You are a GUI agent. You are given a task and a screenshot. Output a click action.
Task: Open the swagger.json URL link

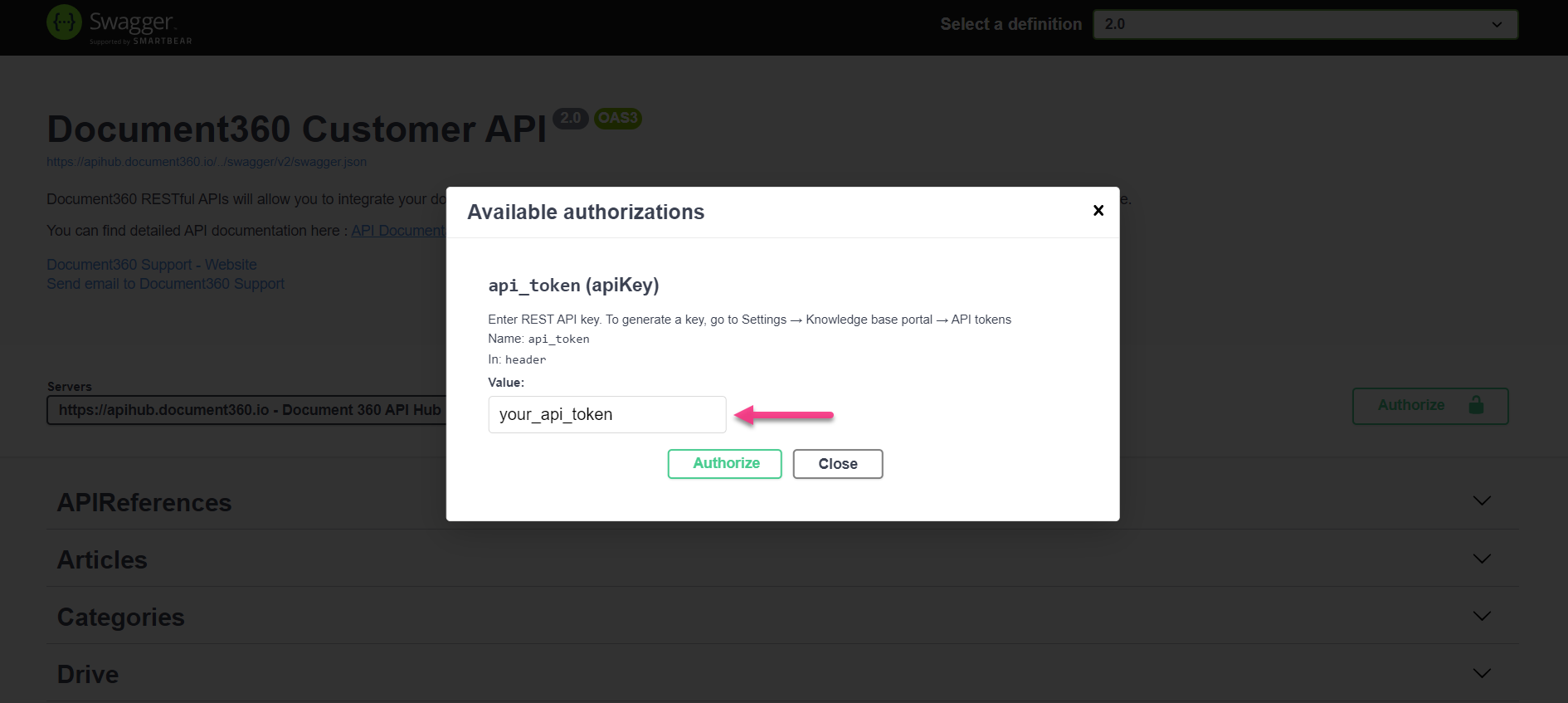(x=207, y=162)
